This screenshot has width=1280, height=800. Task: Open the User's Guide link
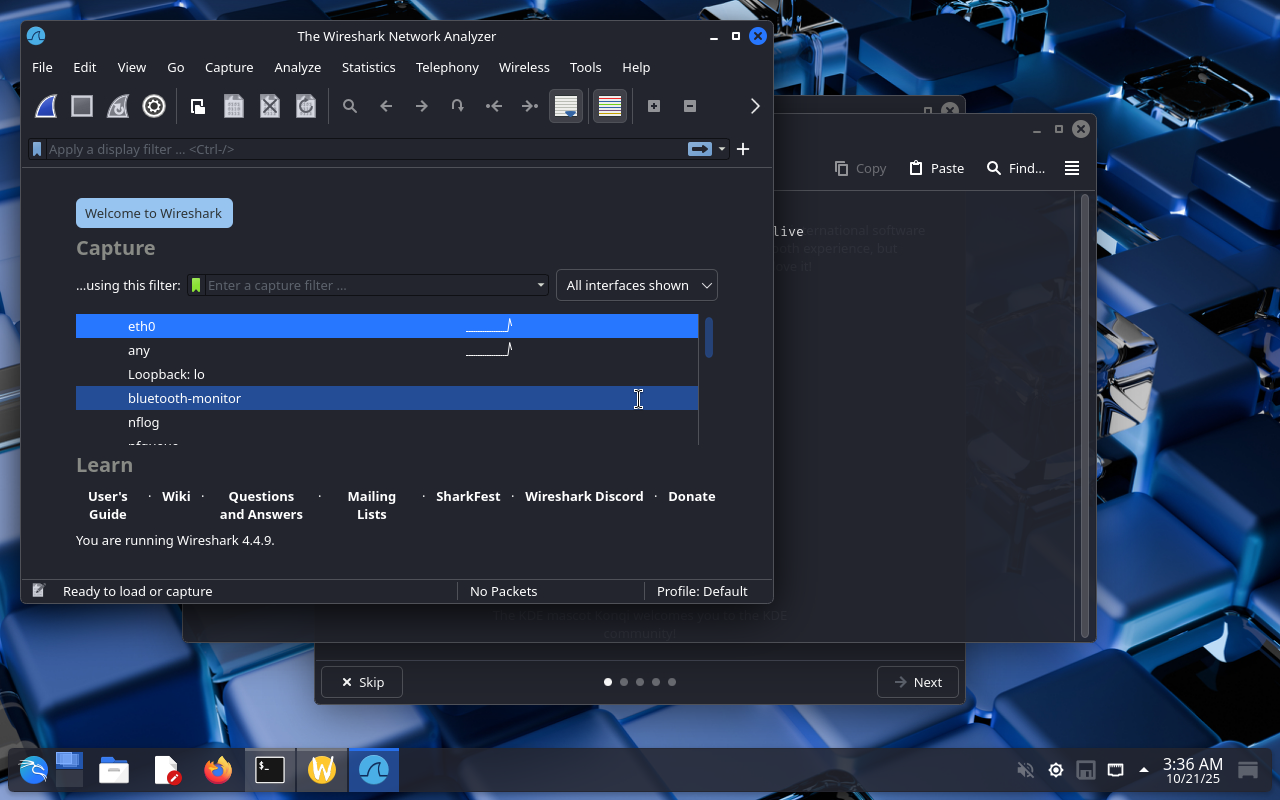[x=108, y=505]
